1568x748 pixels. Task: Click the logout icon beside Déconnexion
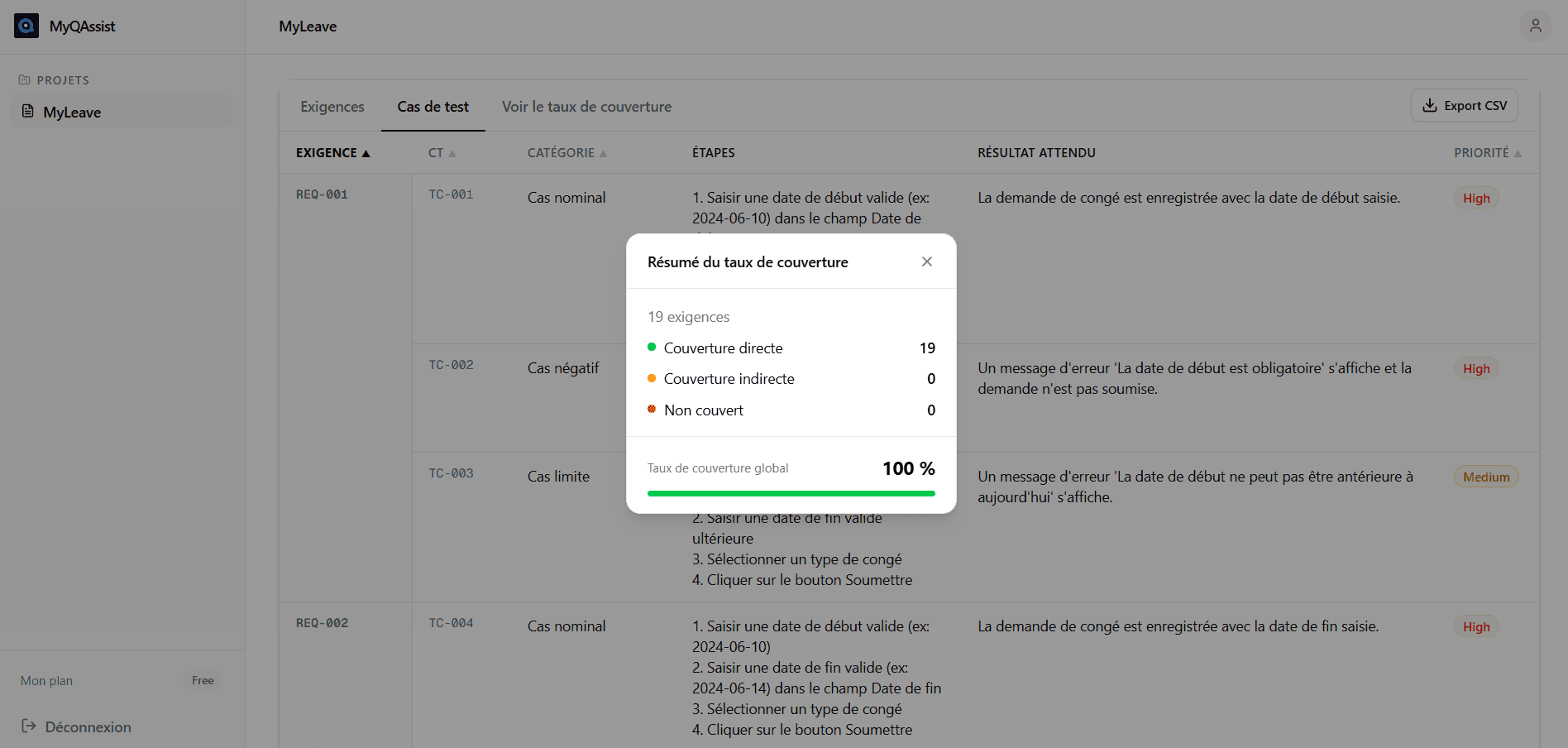29,726
